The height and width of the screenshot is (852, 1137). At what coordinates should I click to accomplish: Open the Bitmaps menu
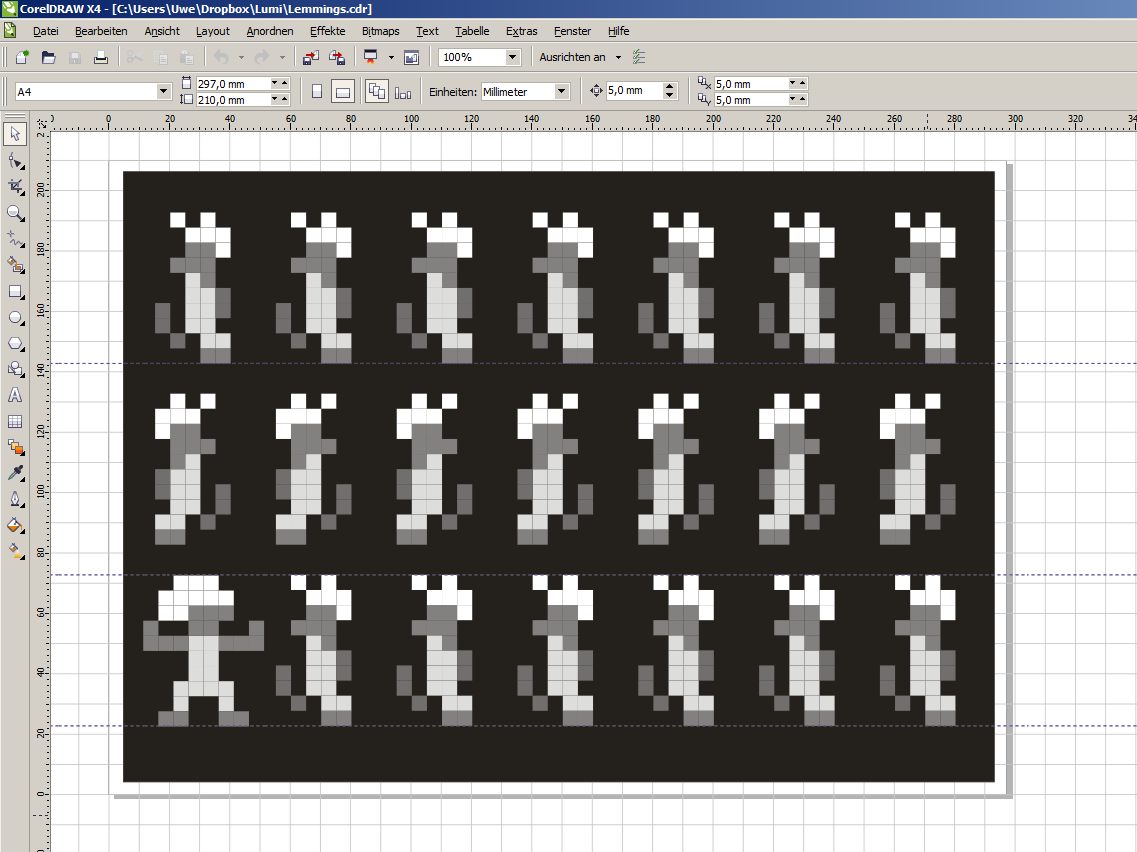point(381,31)
